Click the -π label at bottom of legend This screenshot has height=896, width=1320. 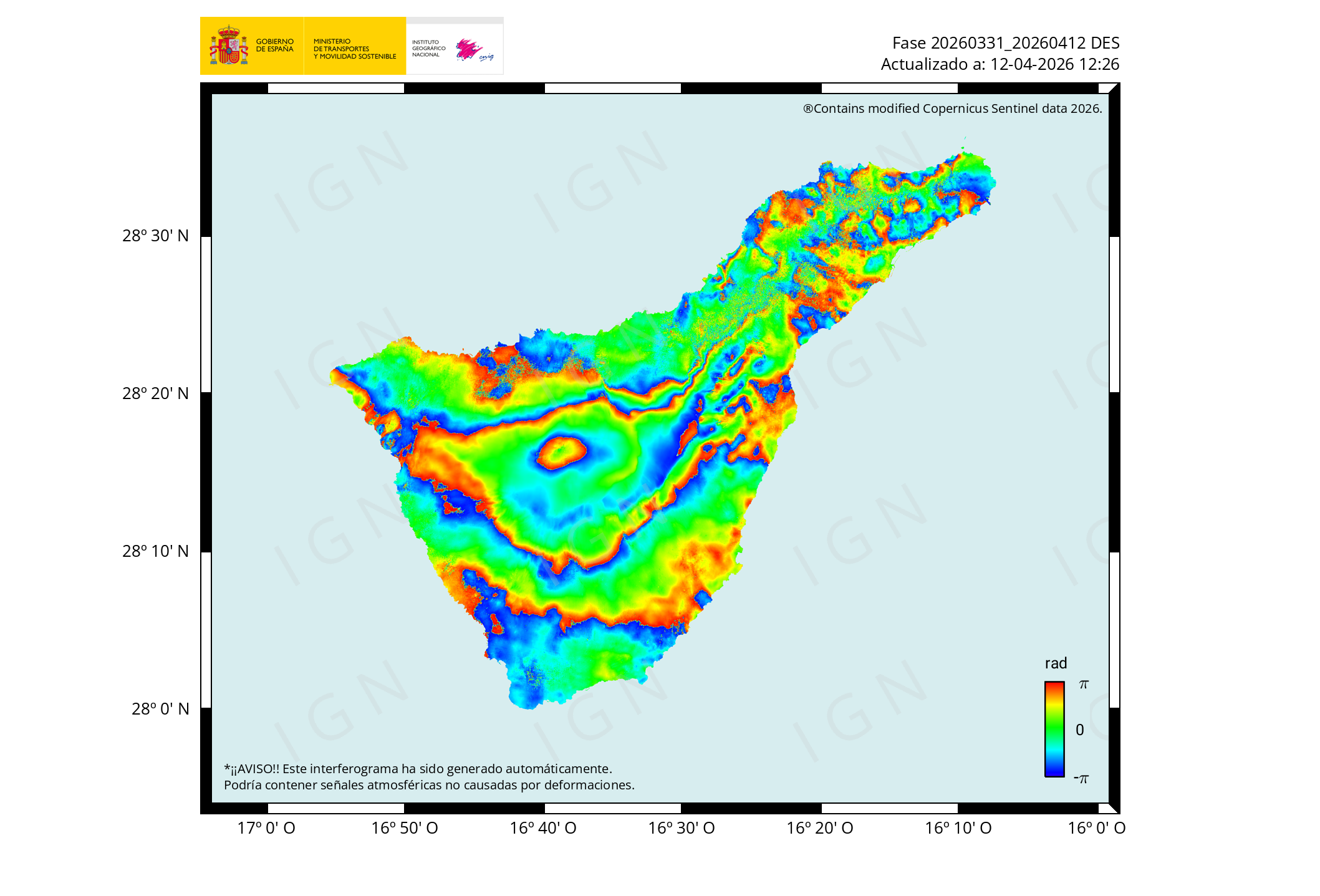coord(1081,778)
